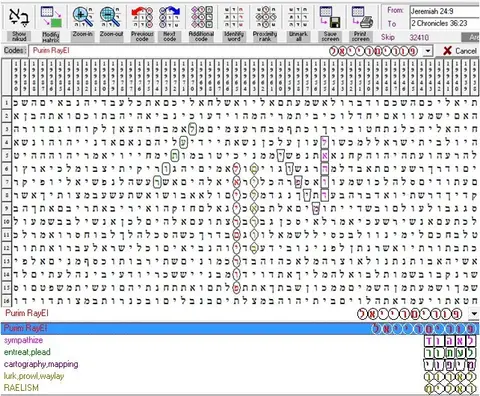Screen dimensions: 480x396
Task: Click the From field Jeremiah 24:9
Action: (445, 11)
